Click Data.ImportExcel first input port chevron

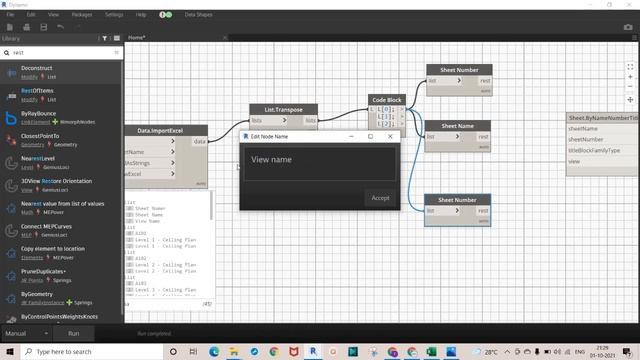point(173,141)
